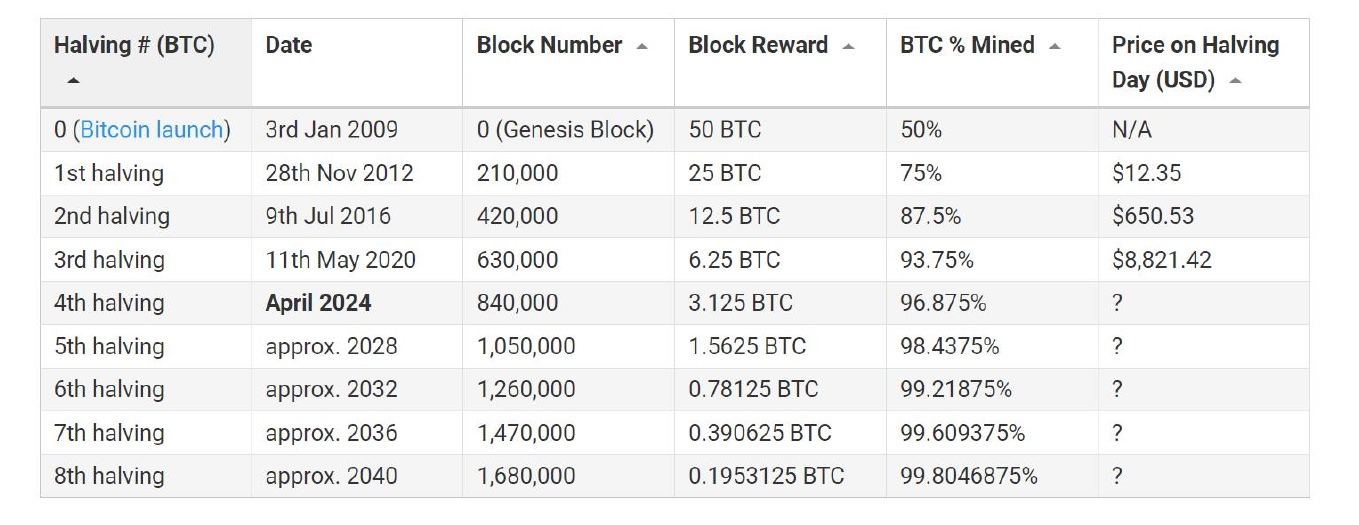Select the Date column header

coord(289,46)
